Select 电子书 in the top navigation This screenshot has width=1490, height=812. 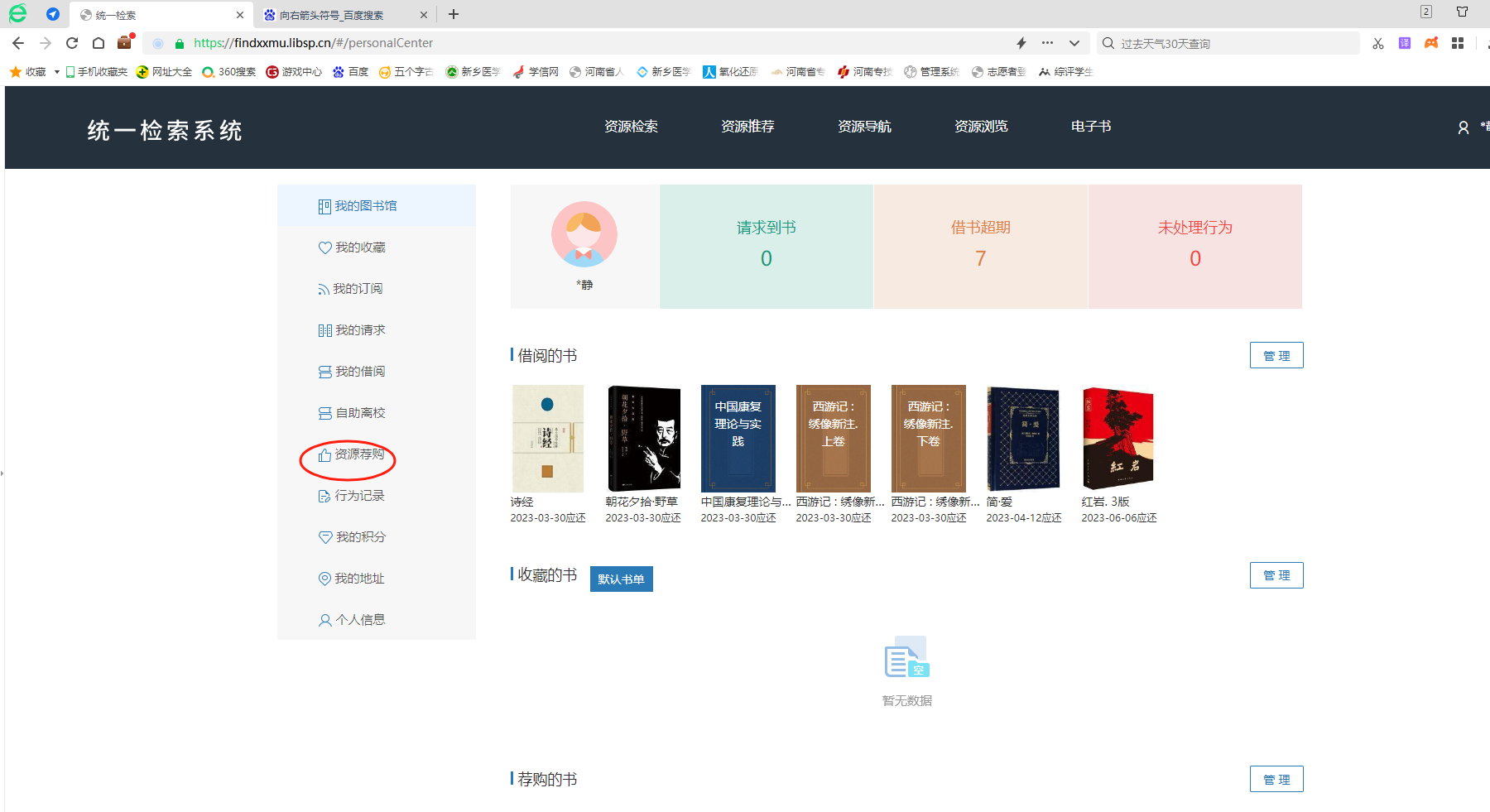(x=1090, y=127)
